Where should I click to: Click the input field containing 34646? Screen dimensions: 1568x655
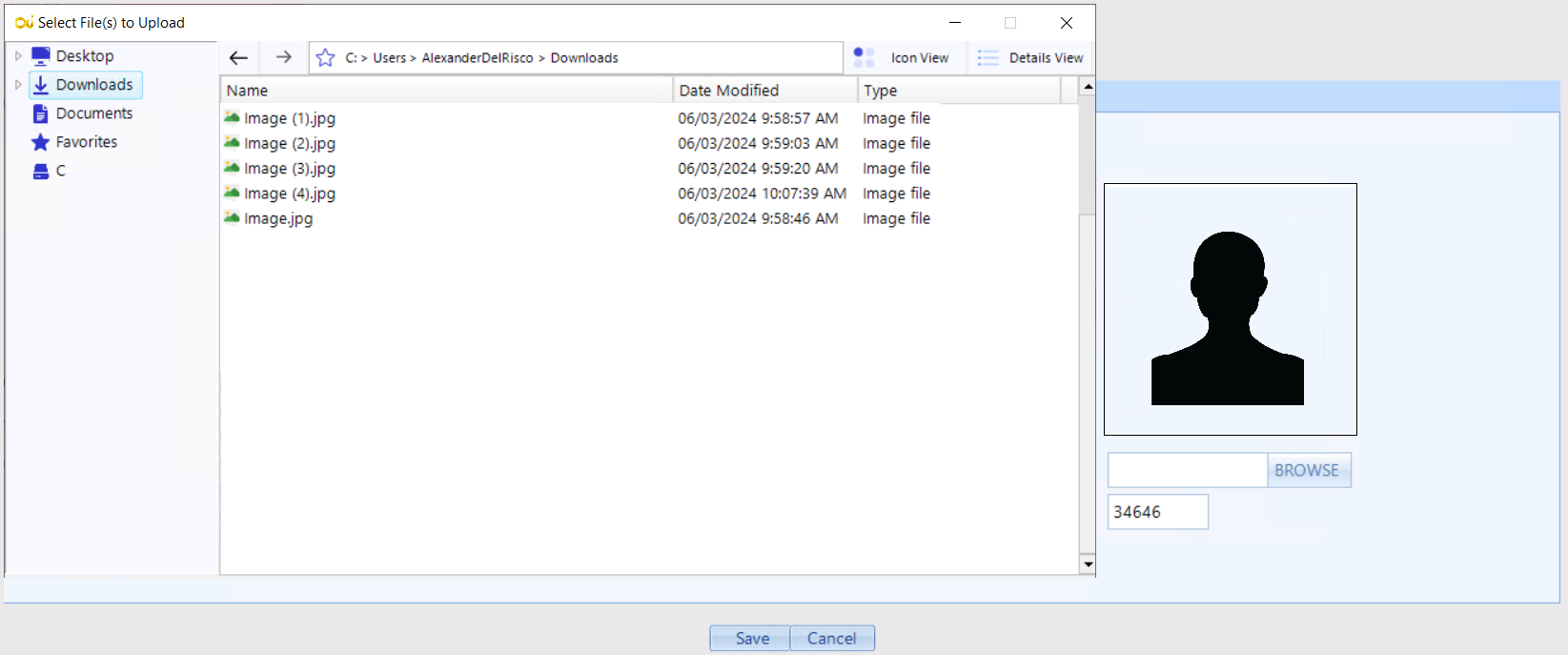1157,512
